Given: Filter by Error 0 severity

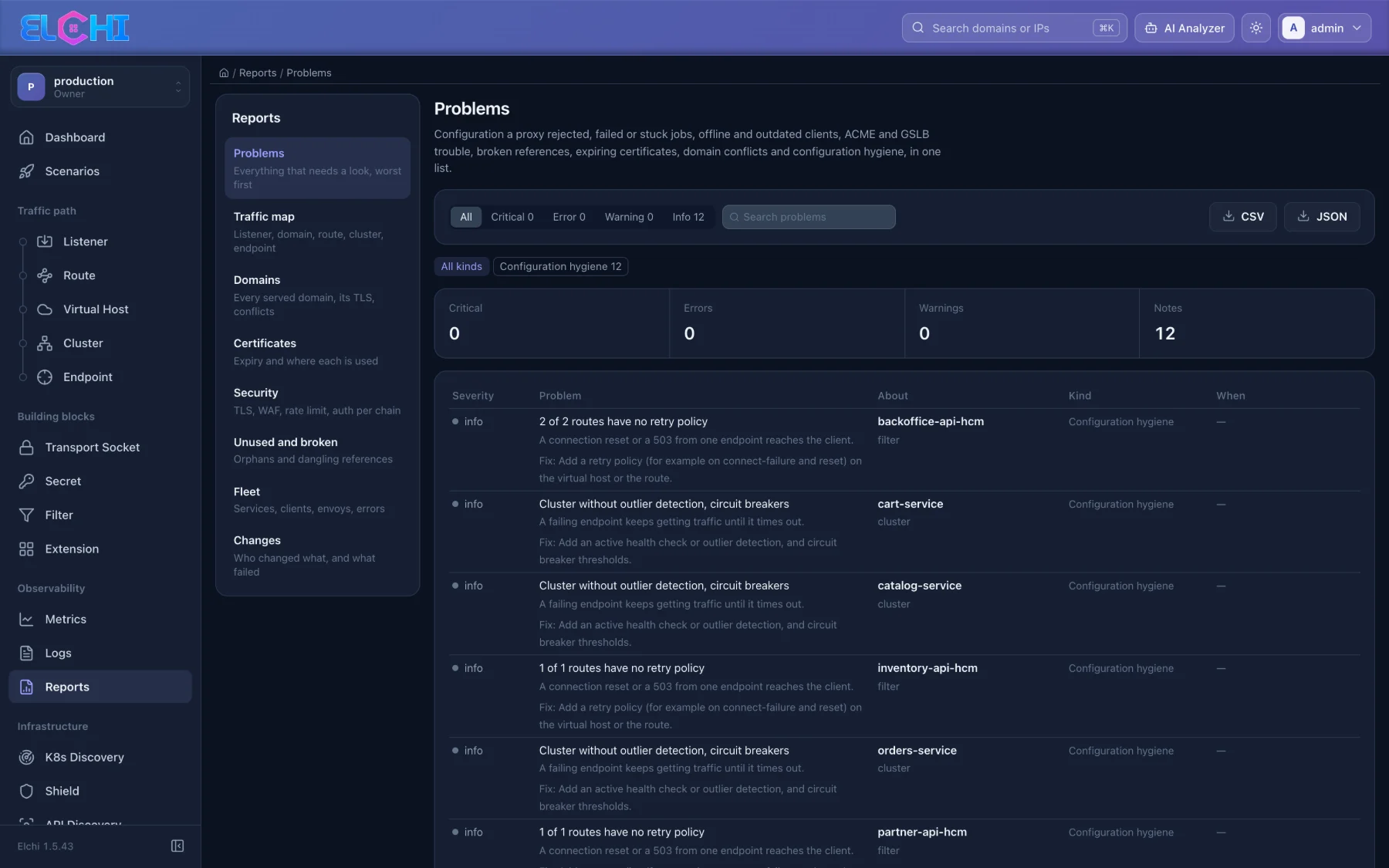Looking at the screenshot, I should [569, 217].
